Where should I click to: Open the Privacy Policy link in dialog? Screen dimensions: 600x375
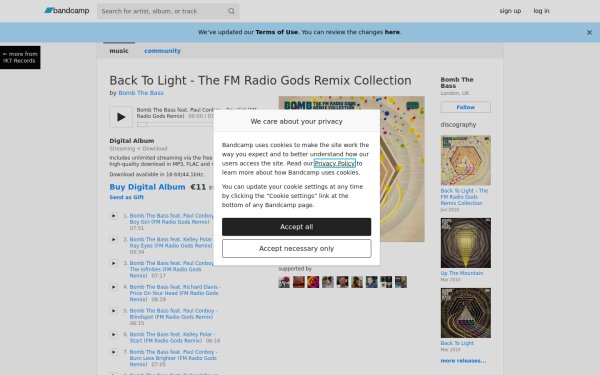tap(334, 163)
